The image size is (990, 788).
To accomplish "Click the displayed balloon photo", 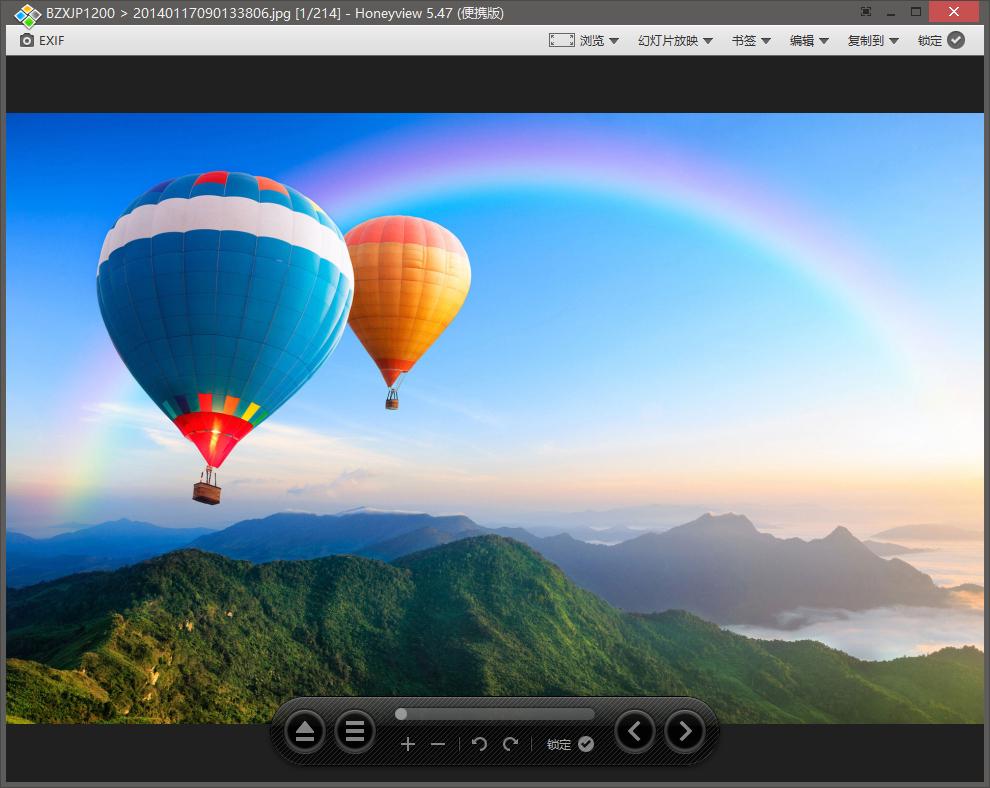I will pyautogui.click(x=495, y=418).
